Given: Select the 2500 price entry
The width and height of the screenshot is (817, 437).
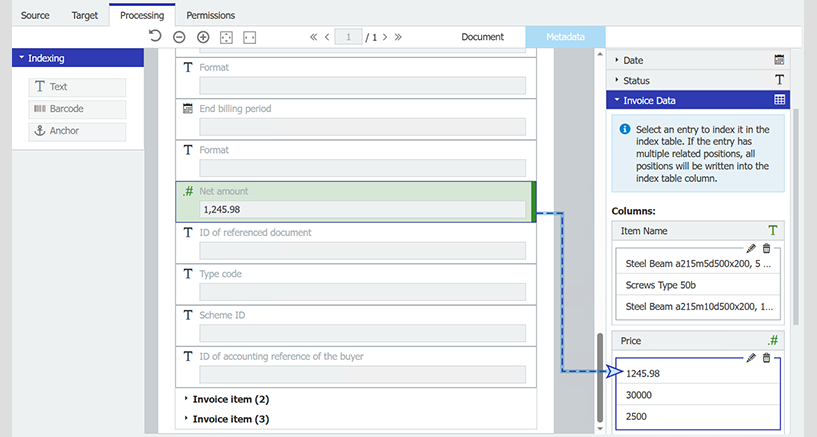Looking at the screenshot, I should pyautogui.click(x=698, y=417).
